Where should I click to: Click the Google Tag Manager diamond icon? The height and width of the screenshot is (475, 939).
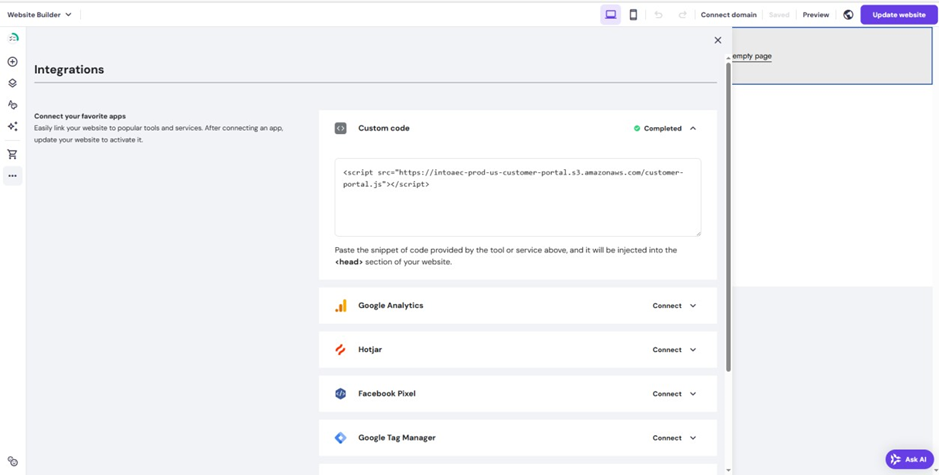coord(340,438)
